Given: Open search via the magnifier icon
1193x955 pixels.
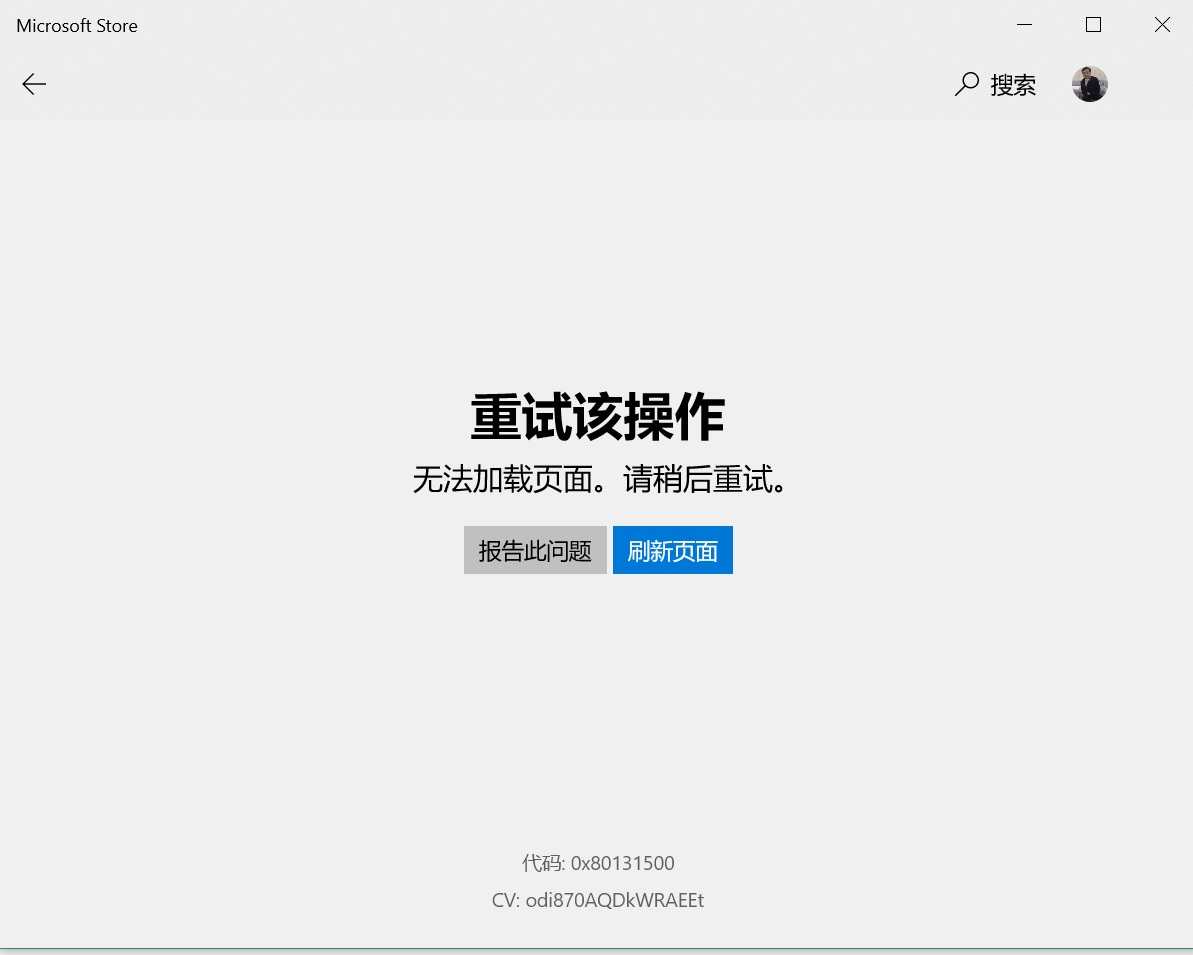Looking at the screenshot, I should (966, 84).
